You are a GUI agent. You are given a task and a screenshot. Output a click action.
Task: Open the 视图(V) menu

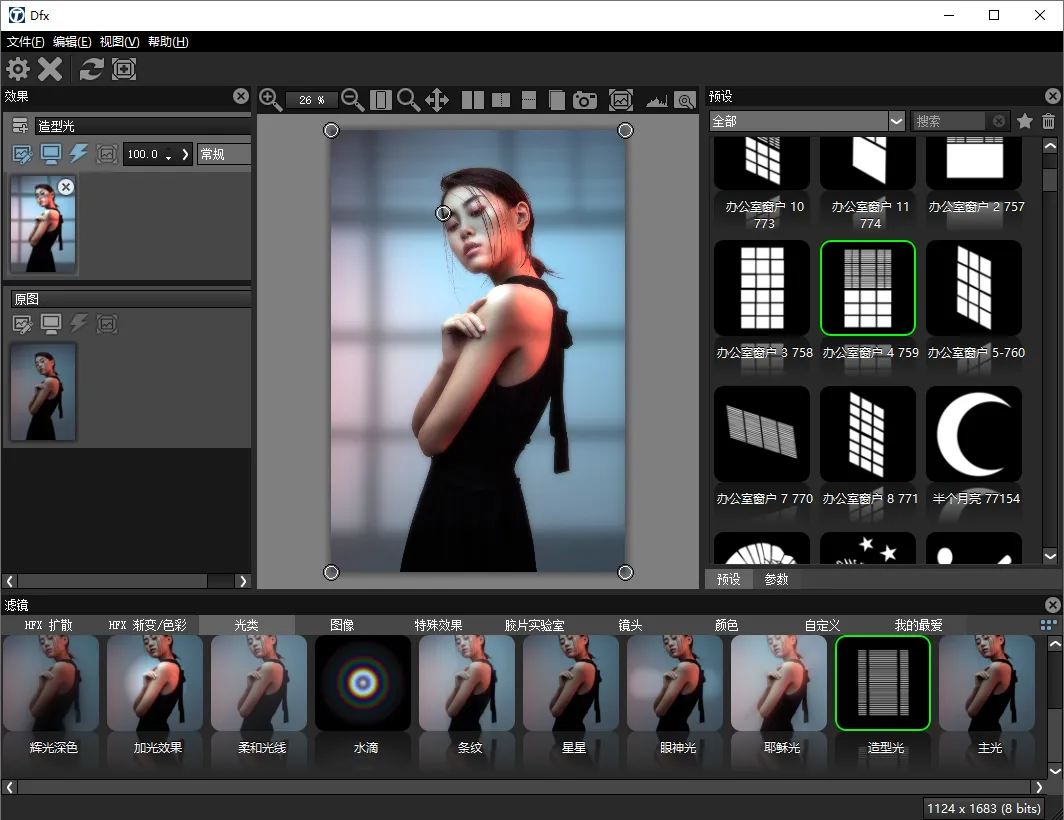click(x=119, y=42)
